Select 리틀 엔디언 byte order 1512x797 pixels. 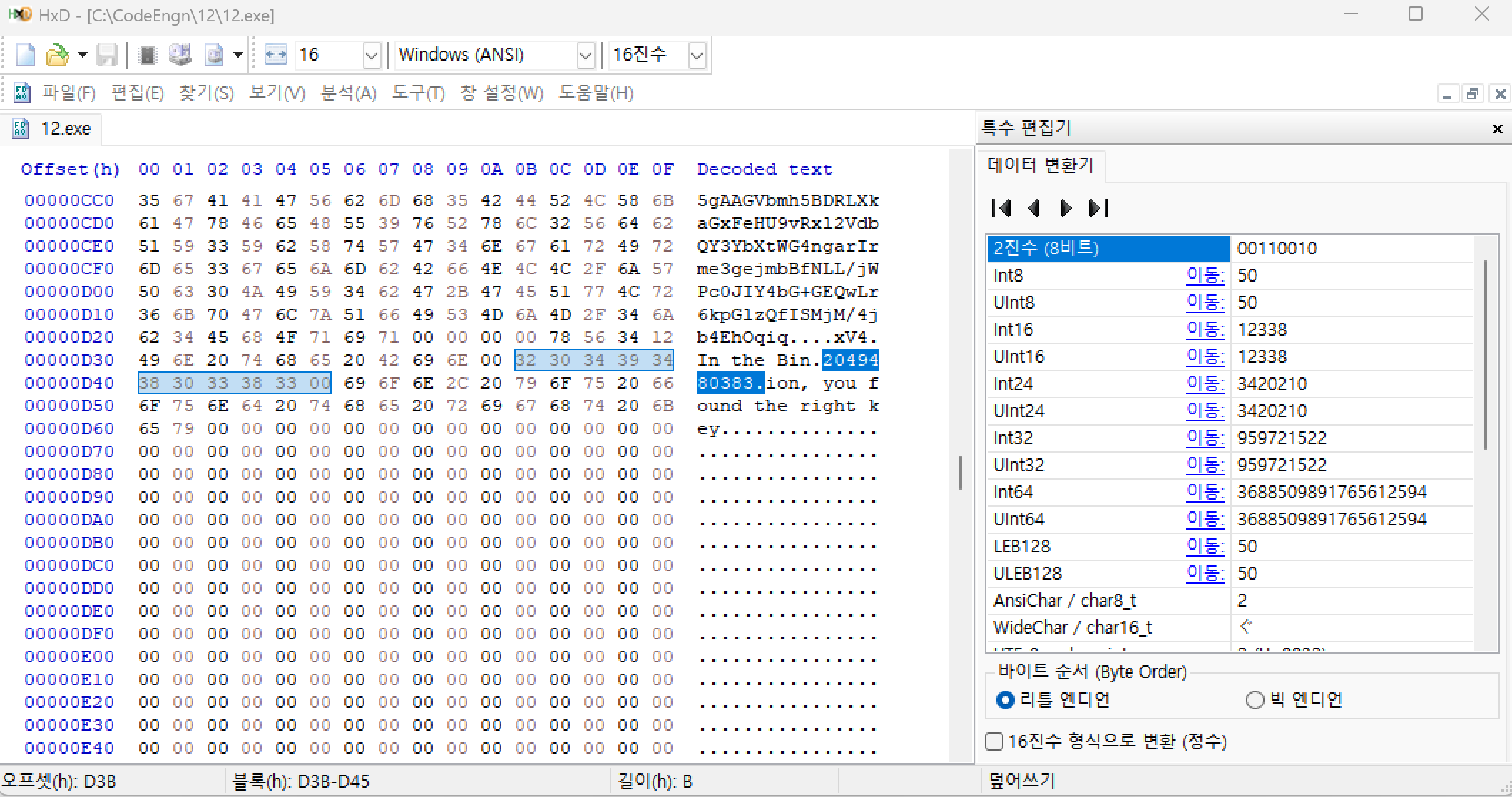click(x=1005, y=700)
